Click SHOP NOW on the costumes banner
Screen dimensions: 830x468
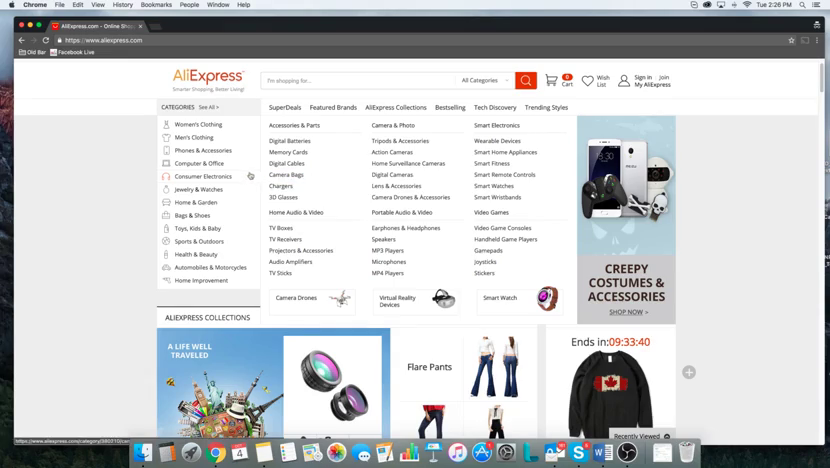pyautogui.click(x=628, y=312)
